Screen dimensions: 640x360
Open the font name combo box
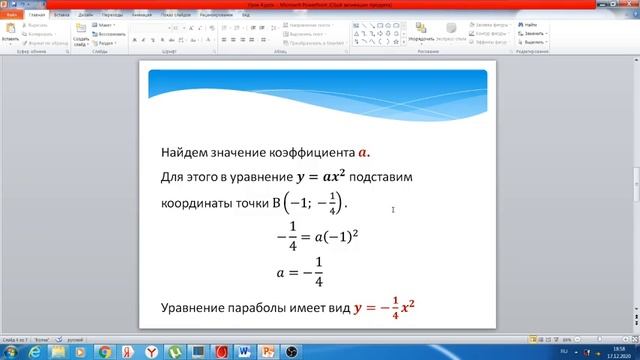(x=151, y=28)
